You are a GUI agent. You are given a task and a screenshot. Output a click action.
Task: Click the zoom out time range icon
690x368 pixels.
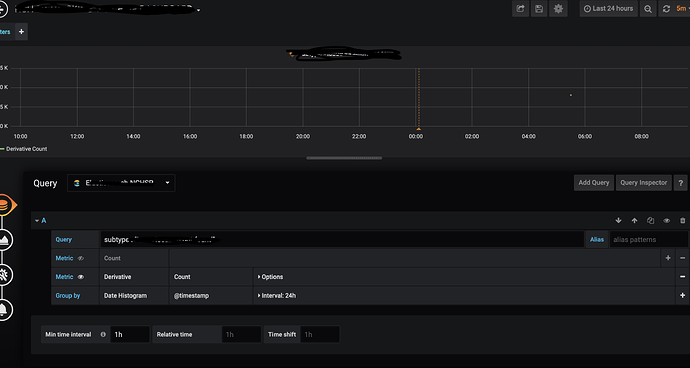tap(648, 9)
